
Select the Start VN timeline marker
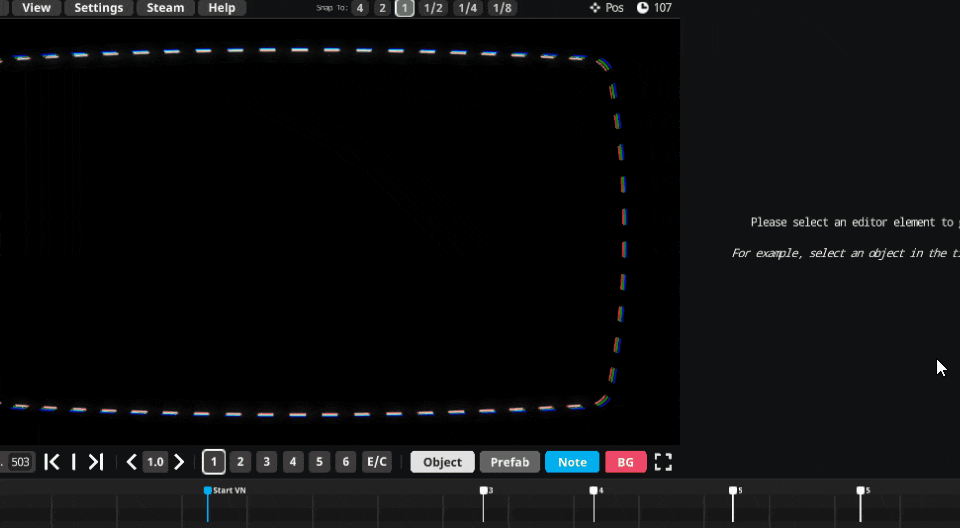tap(208, 491)
